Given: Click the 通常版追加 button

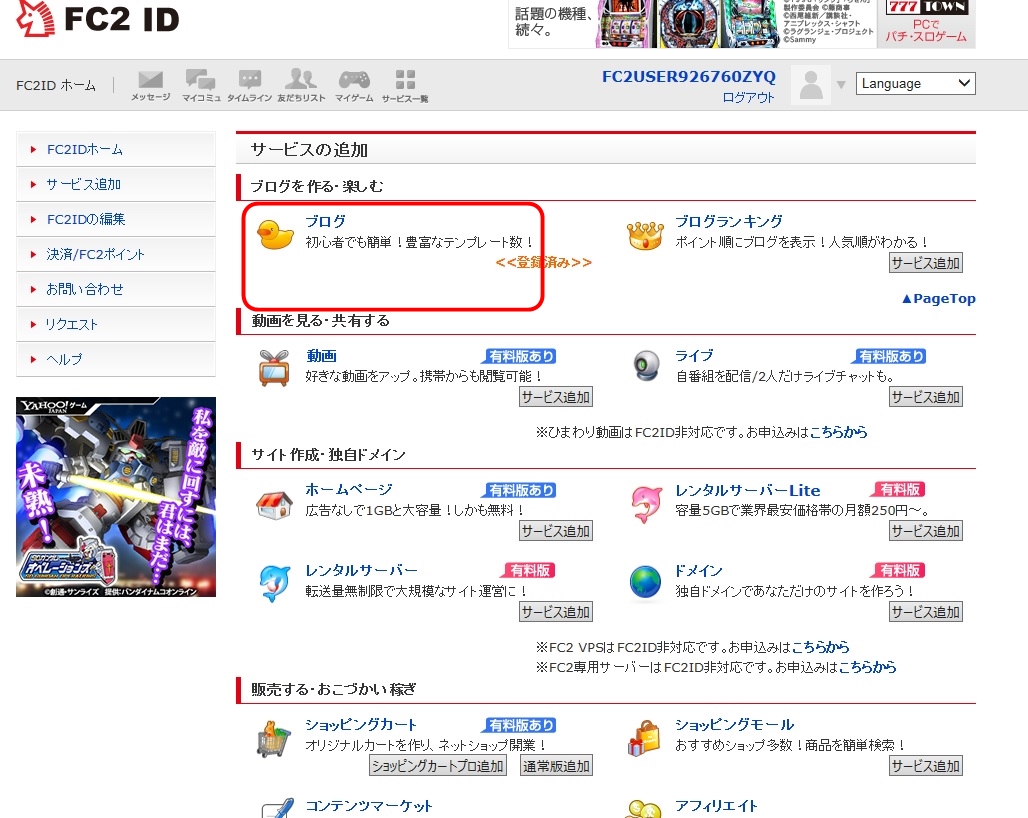Looking at the screenshot, I should click(x=556, y=766).
